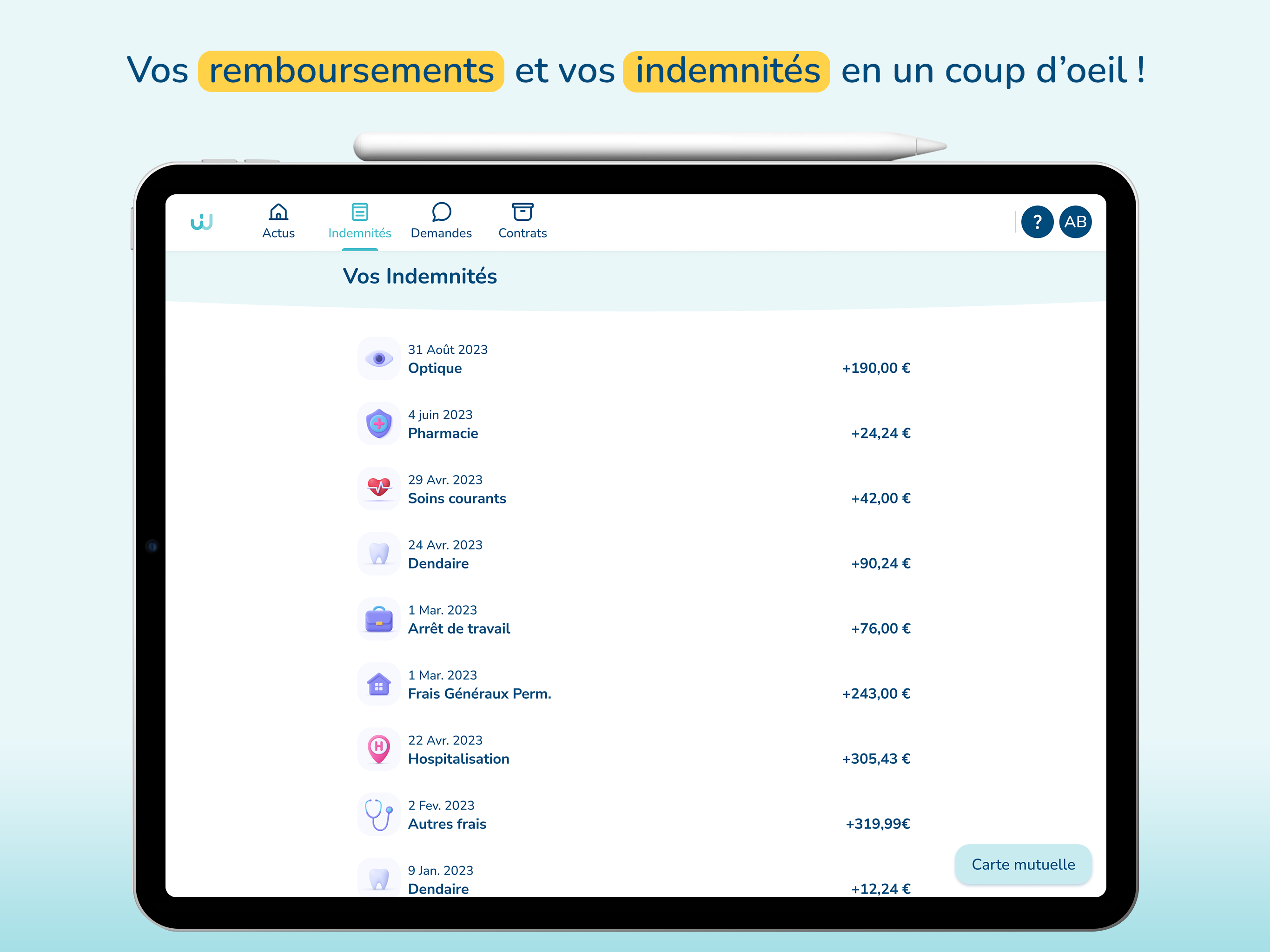Open the Pharmacie entry
The image size is (1270, 952).
pyautogui.click(x=634, y=424)
